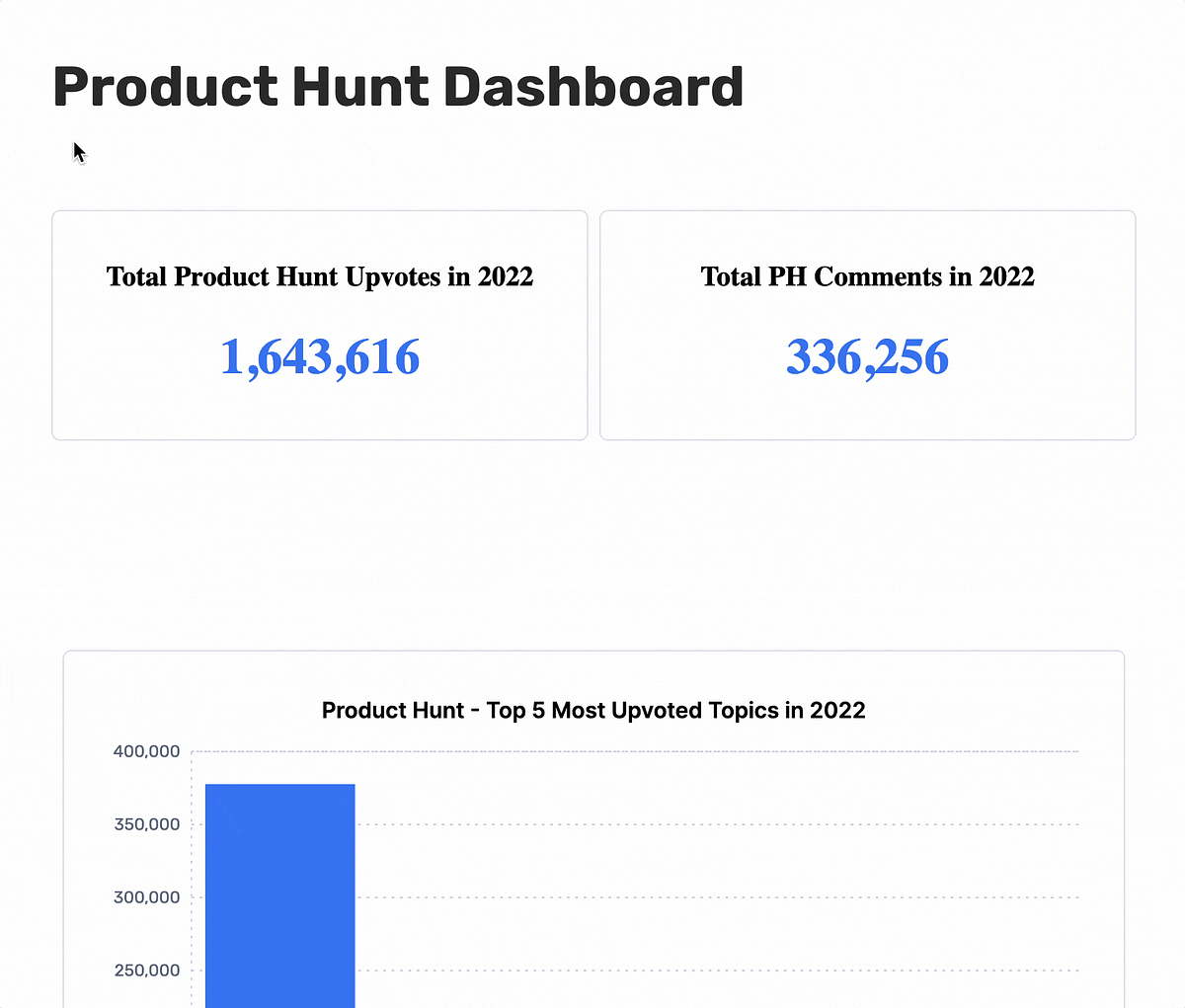Select the tall blue bar in the chart

[x=279, y=889]
